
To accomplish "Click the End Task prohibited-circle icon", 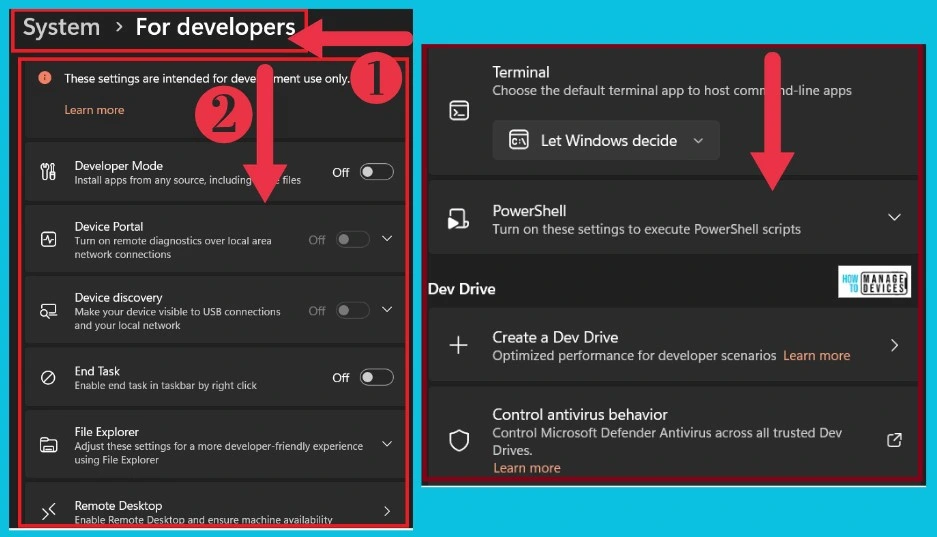I will click(48, 378).
